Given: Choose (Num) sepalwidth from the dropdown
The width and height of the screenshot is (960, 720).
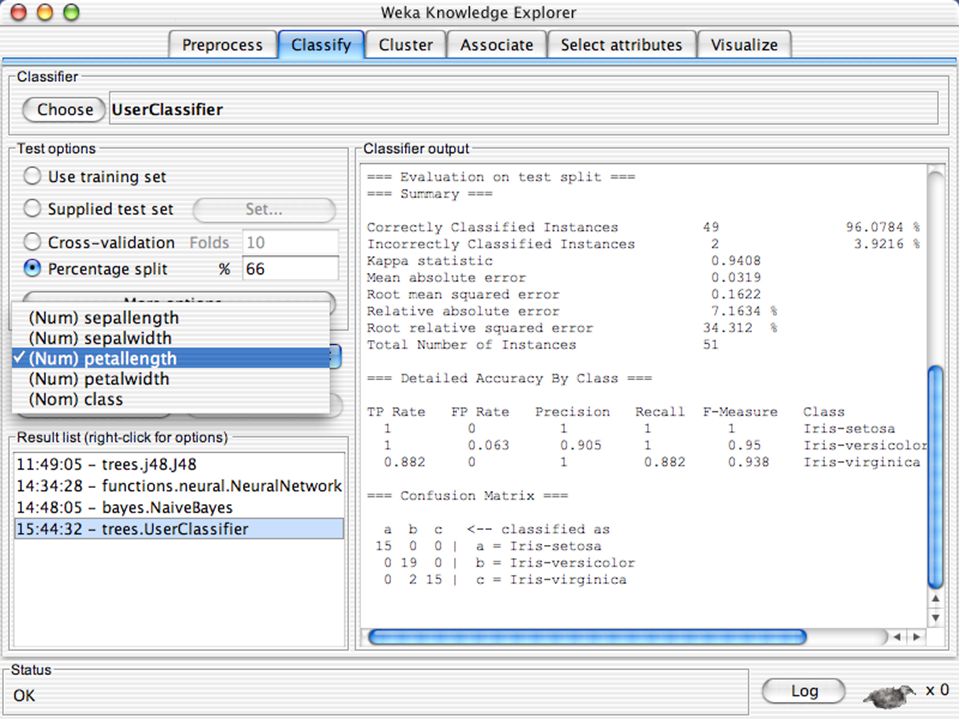Looking at the screenshot, I should [x=171, y=338].
